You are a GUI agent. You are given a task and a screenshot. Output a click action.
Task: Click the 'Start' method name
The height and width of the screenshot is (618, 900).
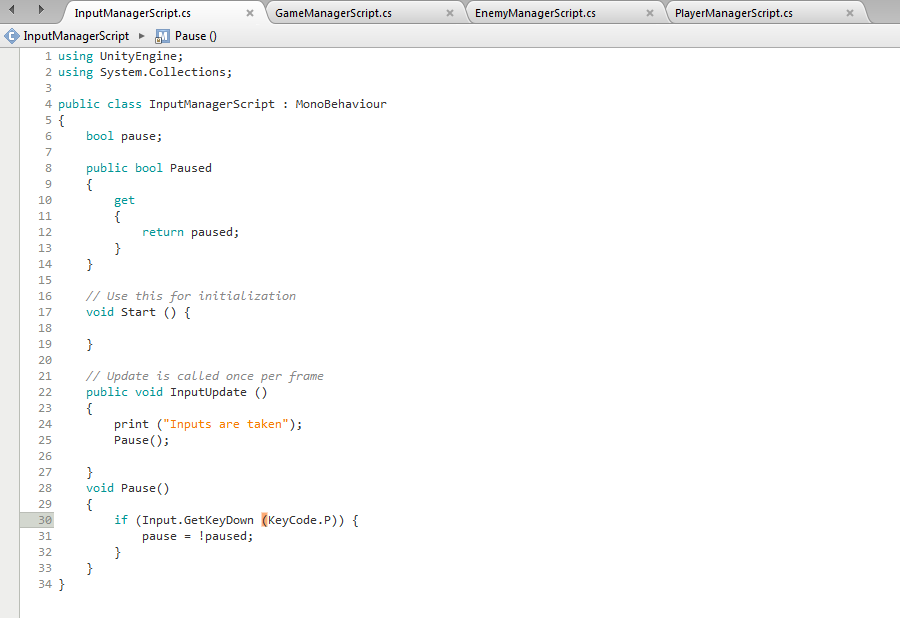tap(138, 312)
